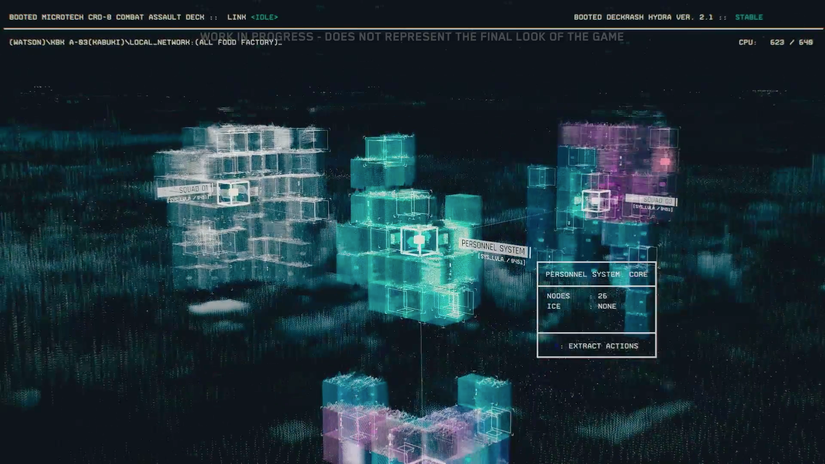Image resolution: width=825 pixels, height=464 pixels.
Task: Click the Personnel System Core panel header
Action: (597, 274)
